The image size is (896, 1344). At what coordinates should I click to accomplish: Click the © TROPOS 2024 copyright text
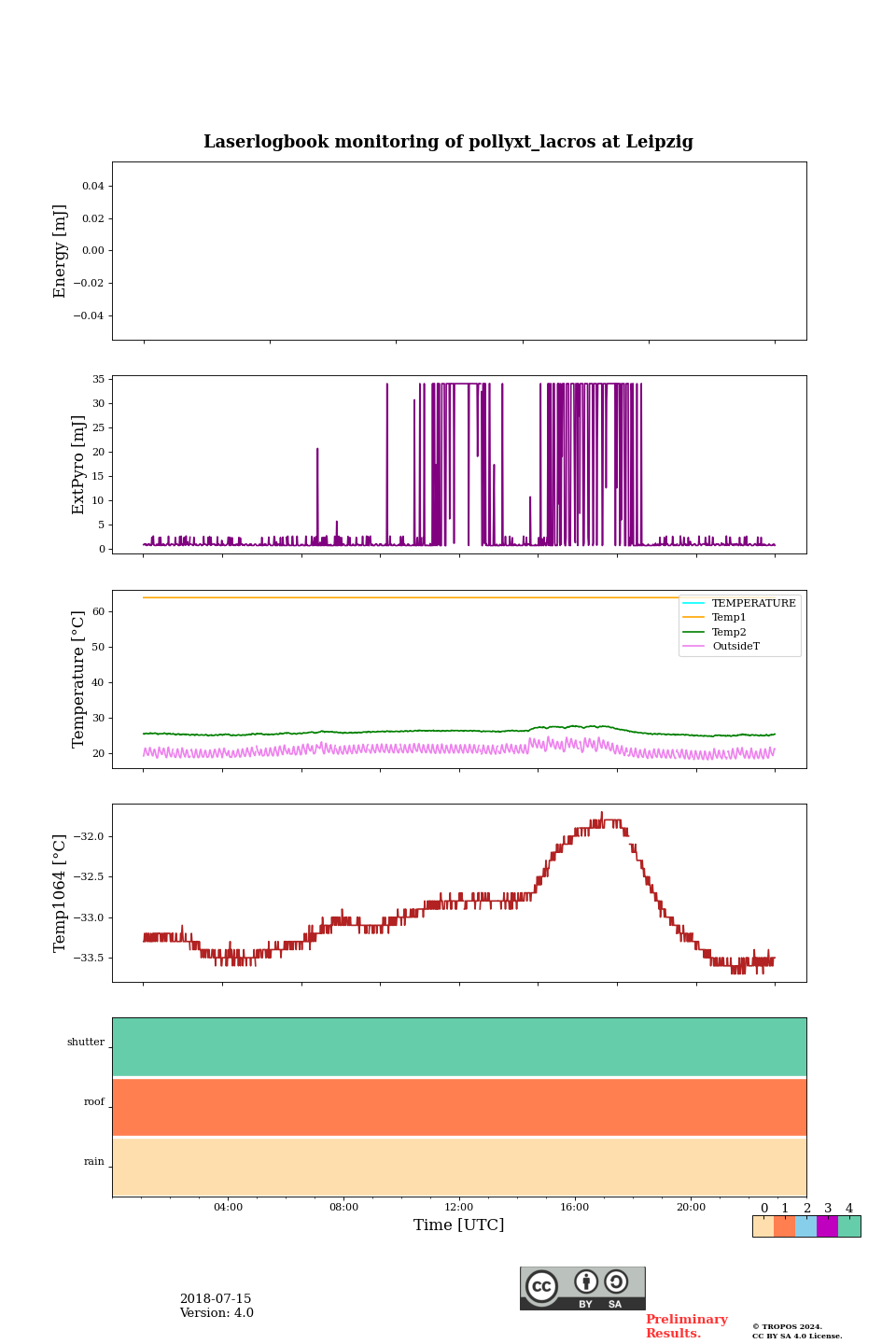pos(787,1326)
